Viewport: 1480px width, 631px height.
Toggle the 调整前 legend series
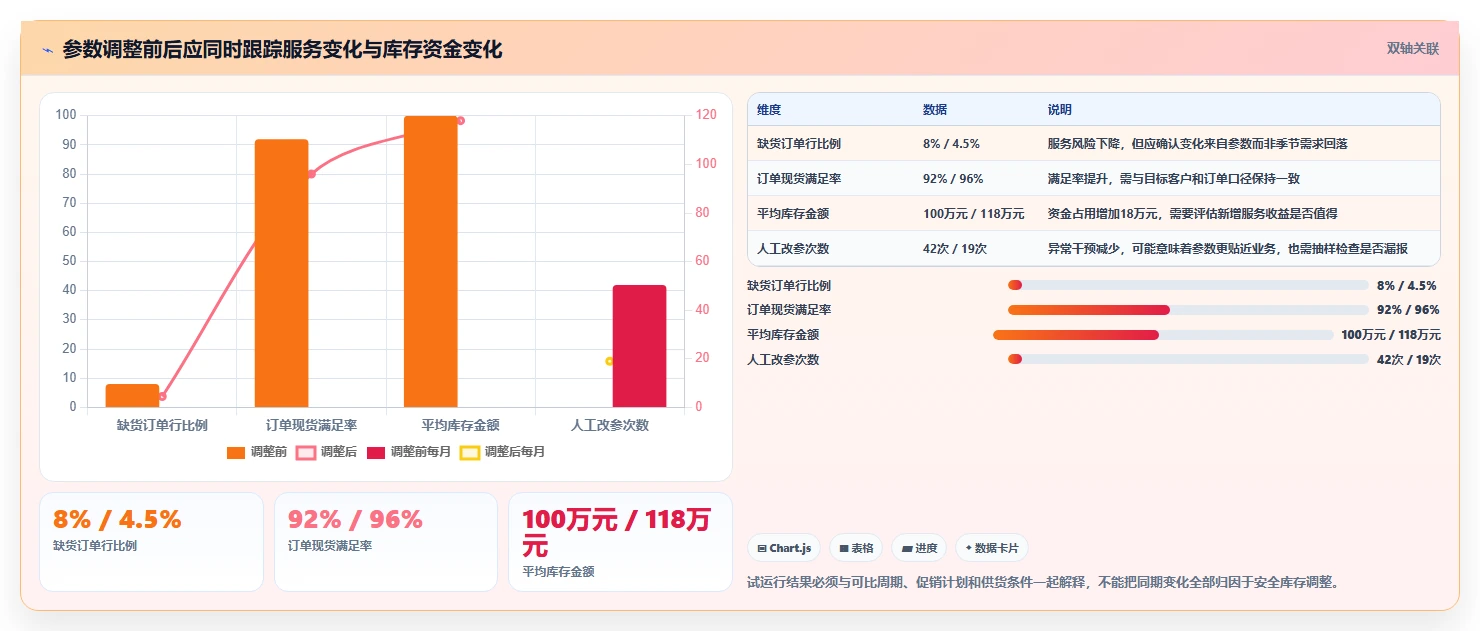click(257, 452)
